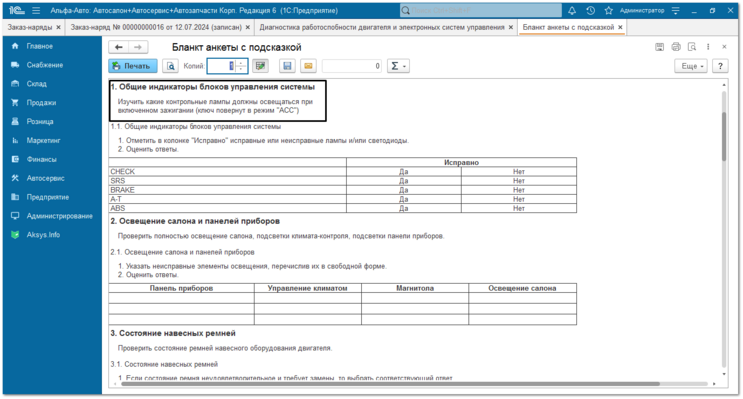Open history clock icon in title bar

tap(590, 10)
